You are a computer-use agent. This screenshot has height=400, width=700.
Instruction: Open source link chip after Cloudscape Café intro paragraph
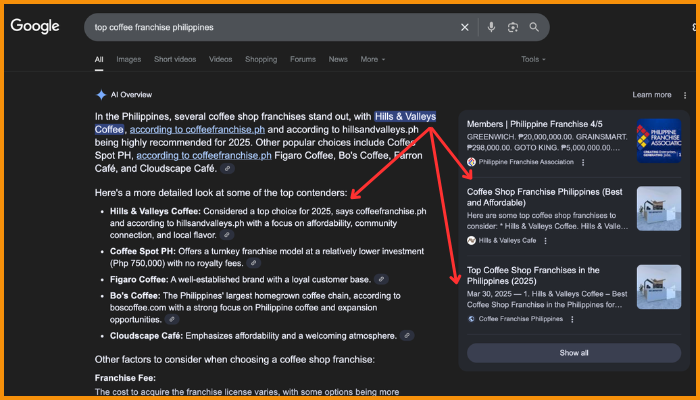(227, 169)
